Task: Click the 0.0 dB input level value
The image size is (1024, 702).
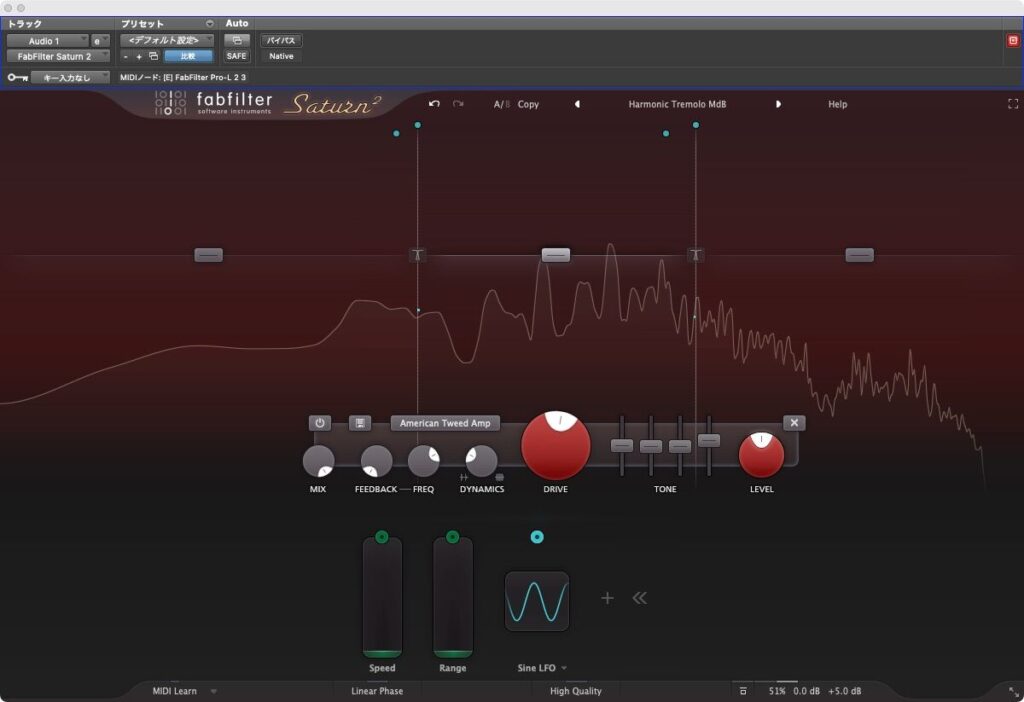Action: [x=806, y=691]
